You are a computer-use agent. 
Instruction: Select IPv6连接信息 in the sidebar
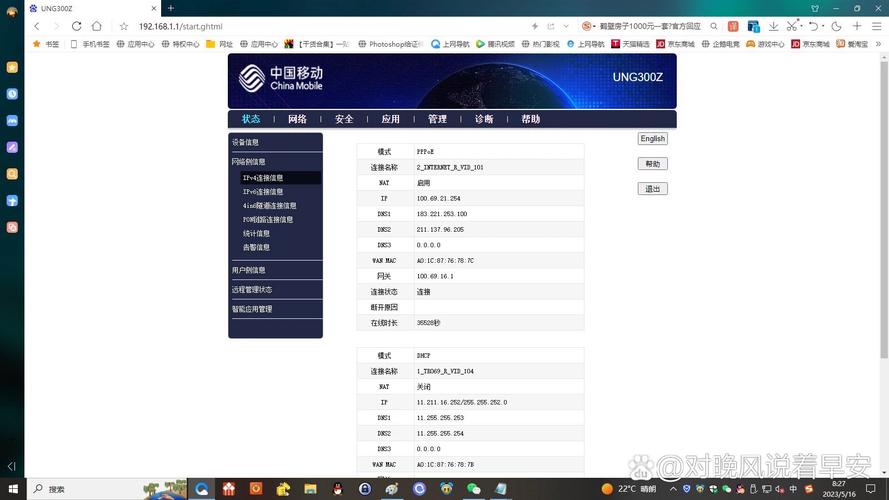tap(263, 192)
